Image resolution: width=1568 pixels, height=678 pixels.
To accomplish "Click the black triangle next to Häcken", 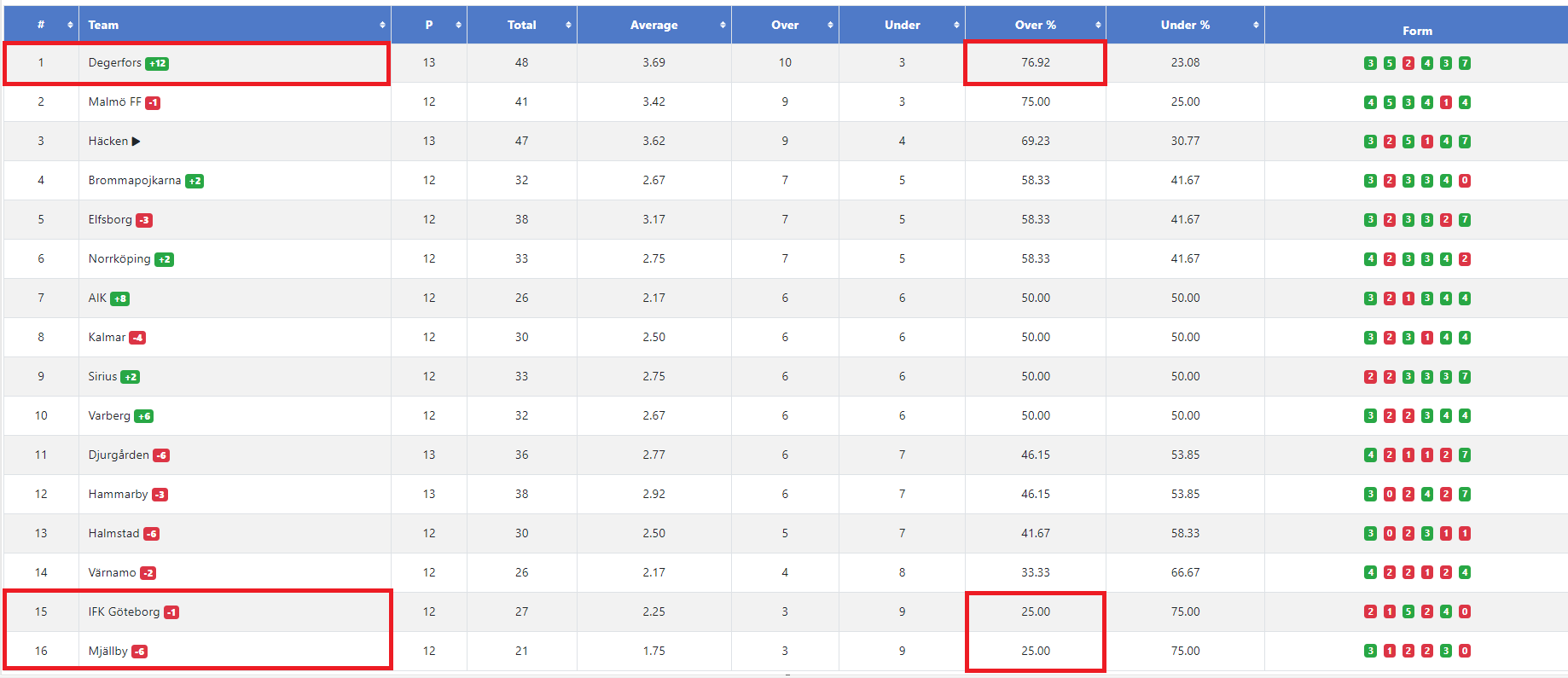I will coord(136,142).
